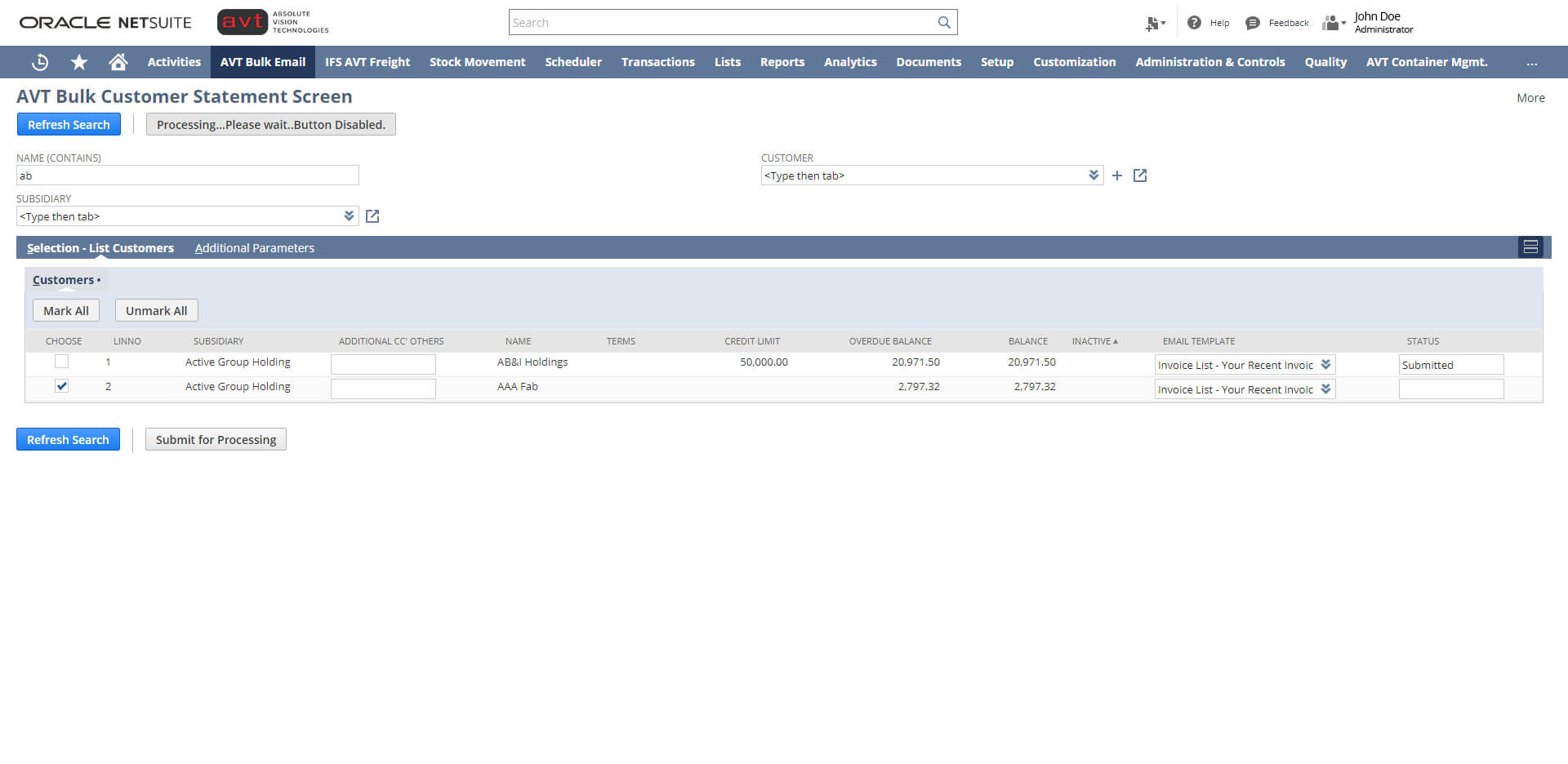Click the Refresh Search button
Image resolution: width=1568 pixels, height=764 pixels.
coord(69,124)
